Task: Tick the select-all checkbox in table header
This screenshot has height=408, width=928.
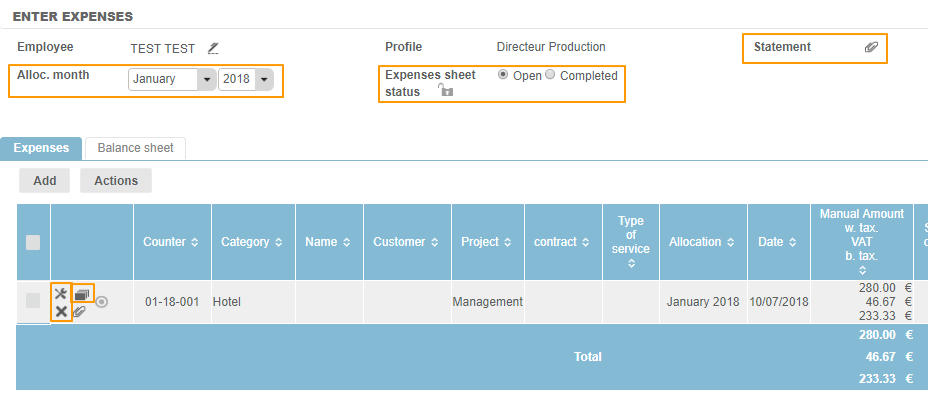Action: click(33, 242)
